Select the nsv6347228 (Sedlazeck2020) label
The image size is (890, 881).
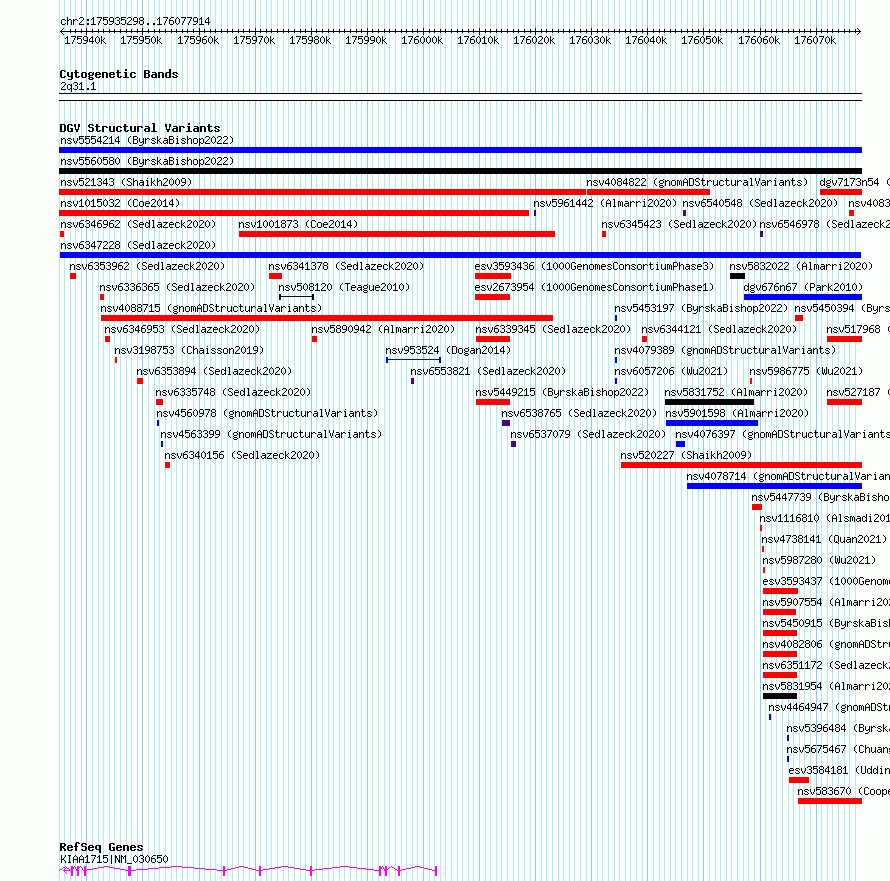(x=138, y=245)
